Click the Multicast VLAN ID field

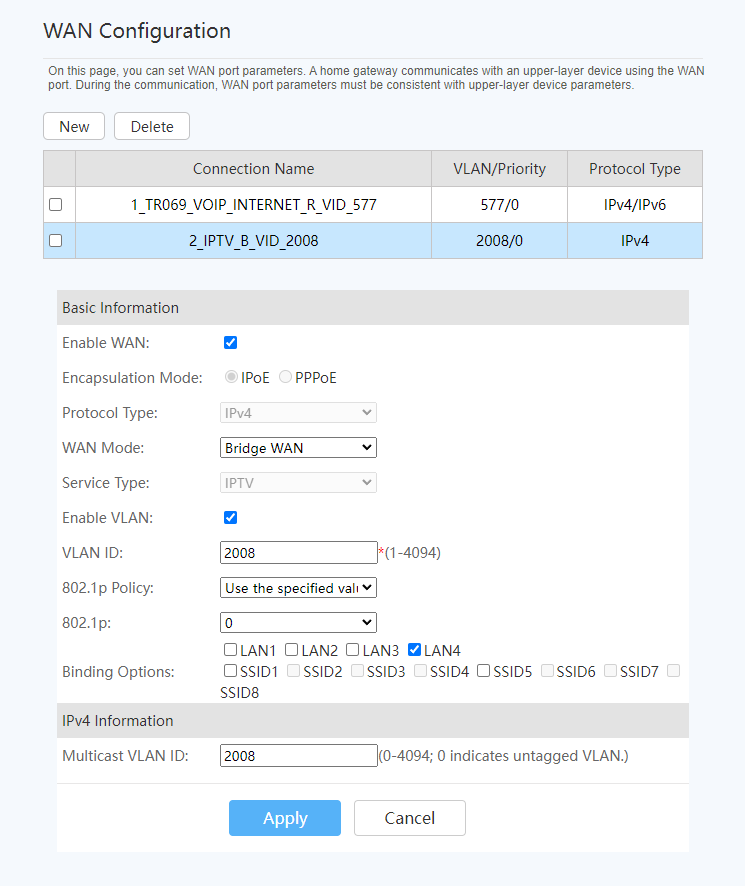(298, 756)
